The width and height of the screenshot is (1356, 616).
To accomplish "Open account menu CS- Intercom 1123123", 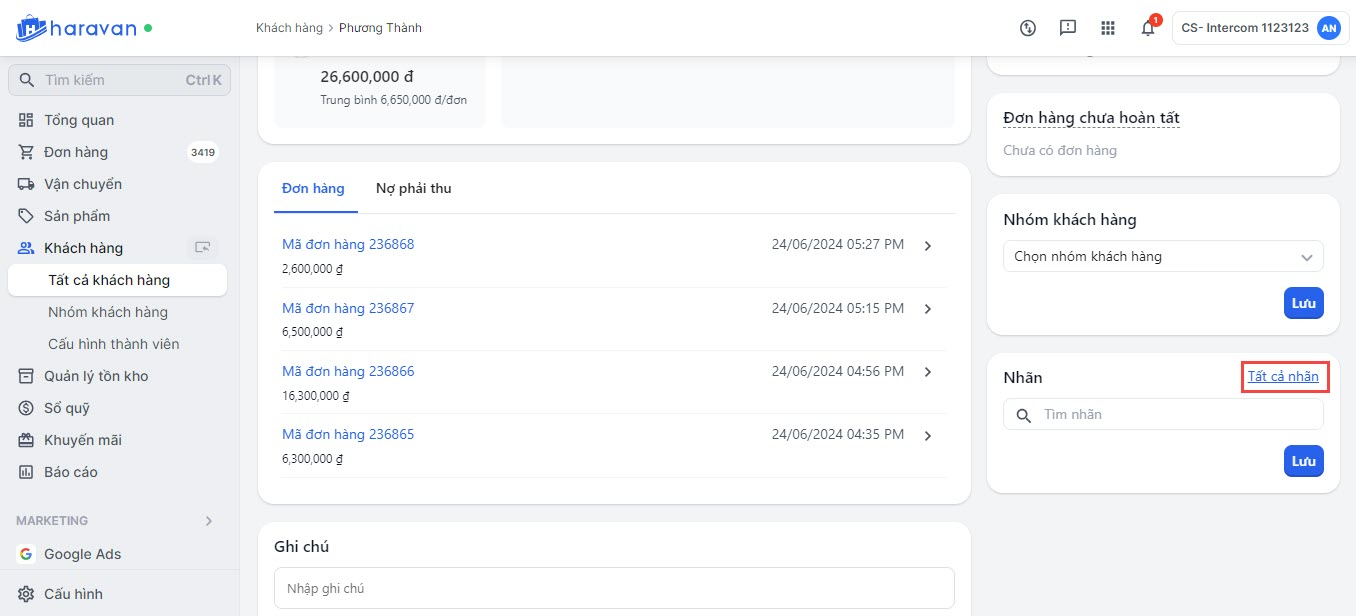I will click(x=1259, y=28).
